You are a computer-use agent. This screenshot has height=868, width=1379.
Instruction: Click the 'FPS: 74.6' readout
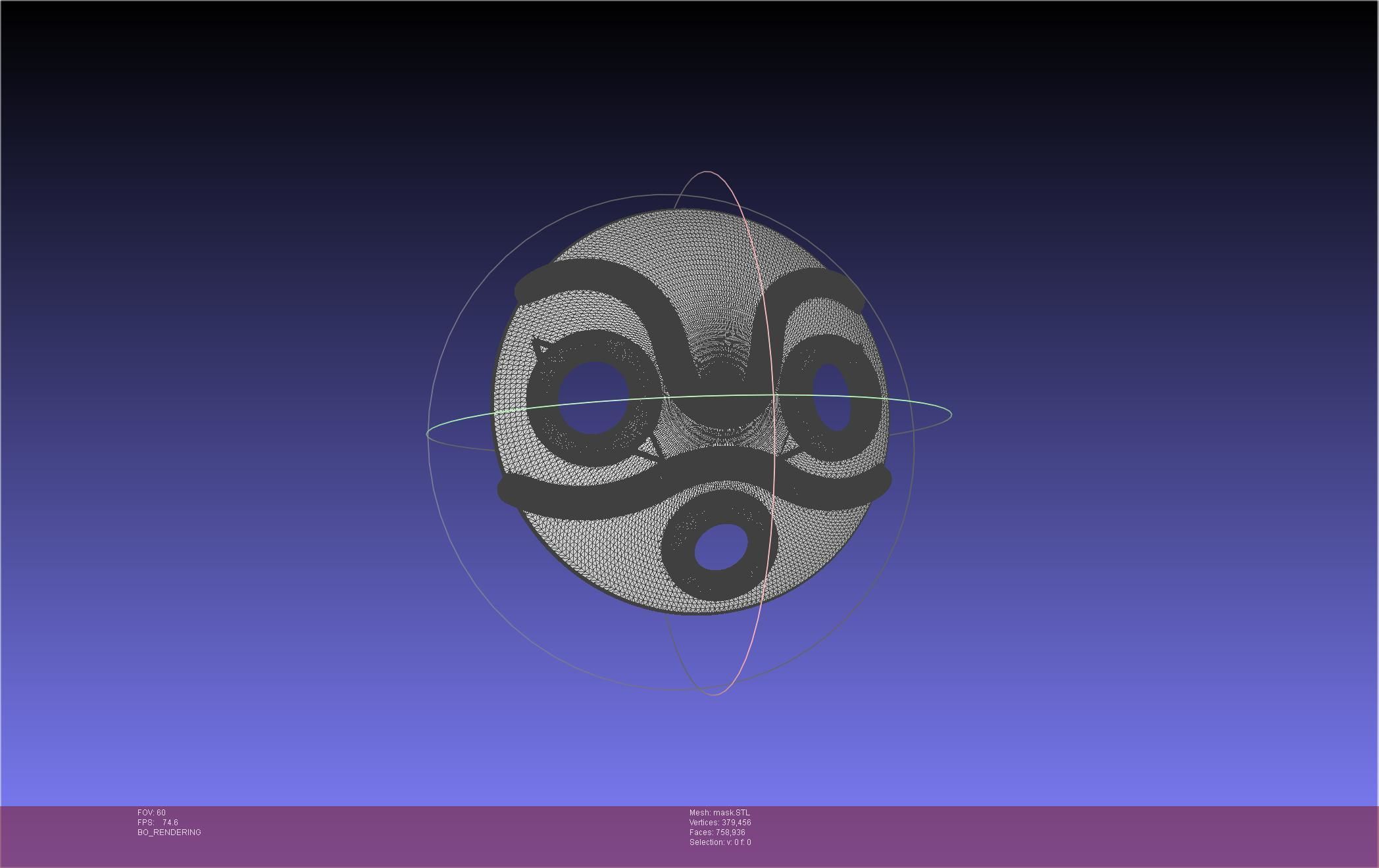(x=158, y=823)
